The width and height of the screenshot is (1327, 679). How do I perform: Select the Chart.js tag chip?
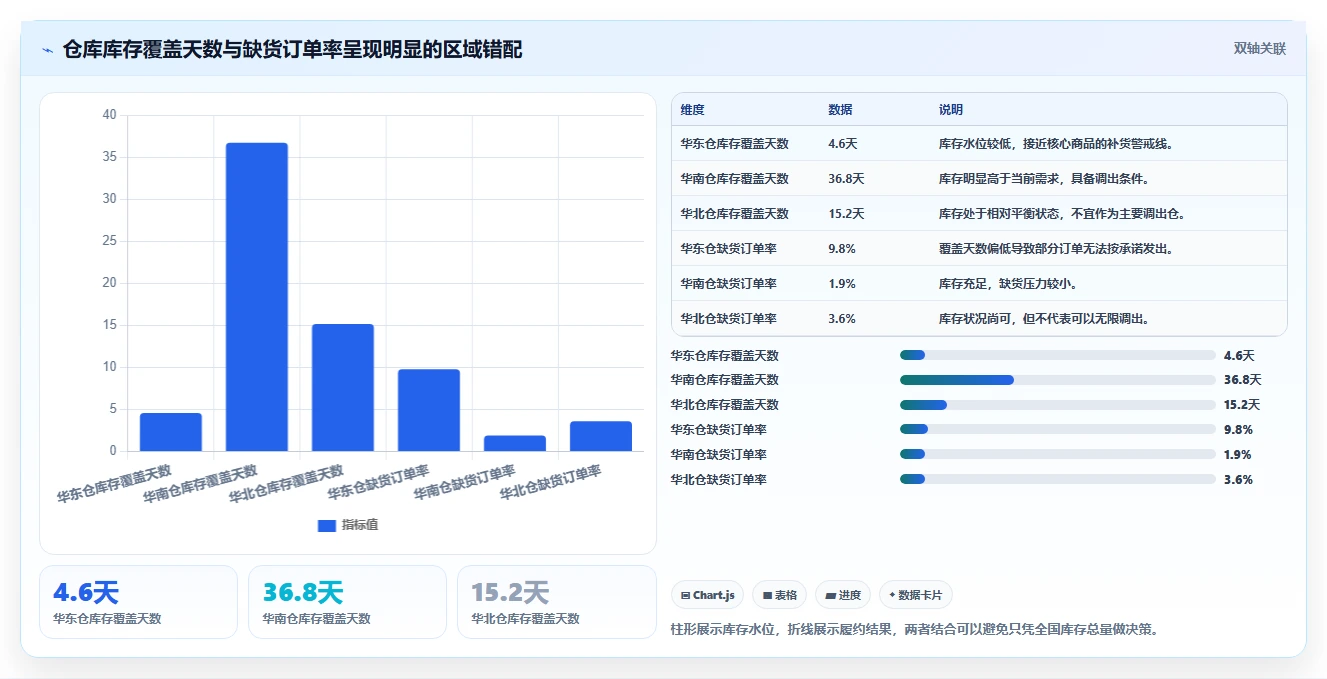[707, 595]
